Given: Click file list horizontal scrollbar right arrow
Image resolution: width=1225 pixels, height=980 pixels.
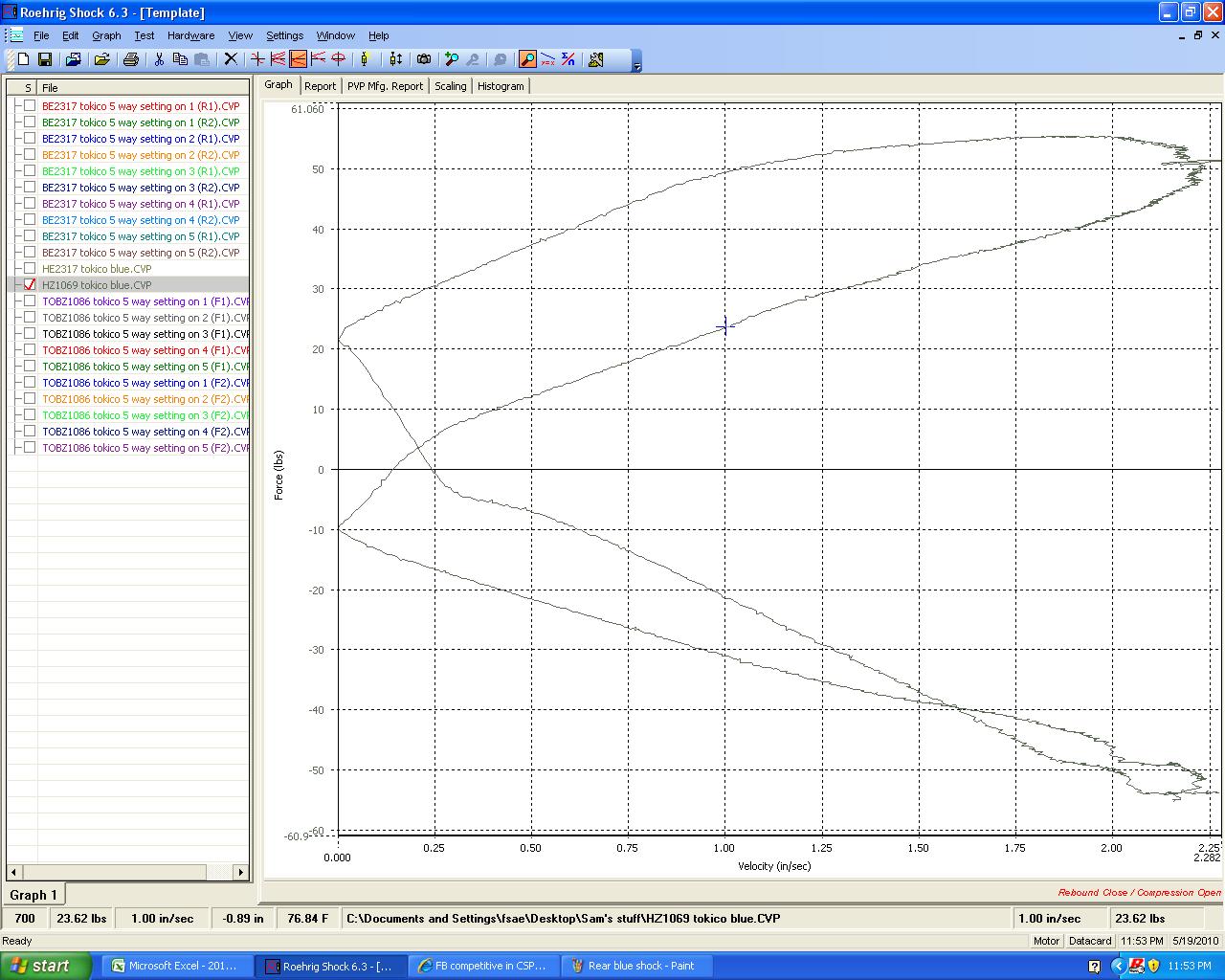Looking at the screenshot, I should click(x=241, y=872).
